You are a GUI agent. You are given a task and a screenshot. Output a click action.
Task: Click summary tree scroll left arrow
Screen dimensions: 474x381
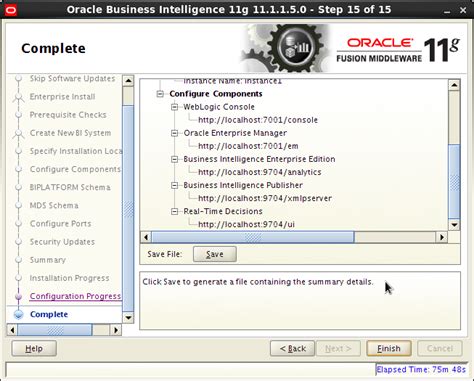tap(146, 237)
